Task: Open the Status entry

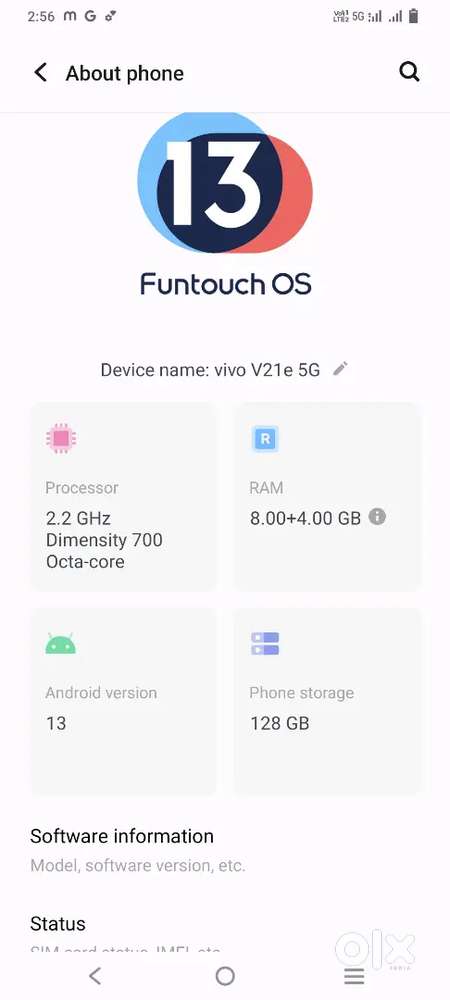Action: 225,933
